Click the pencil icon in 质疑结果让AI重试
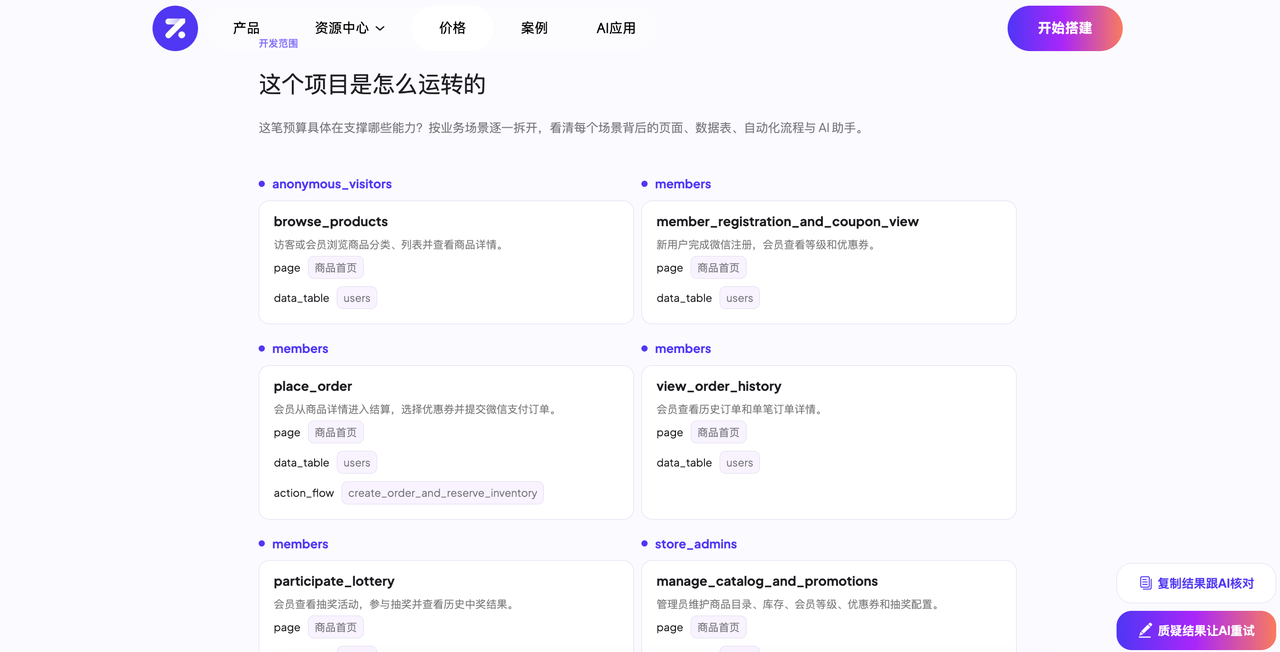Screen dimensions: 1280x652 (x=1145, y=631)
